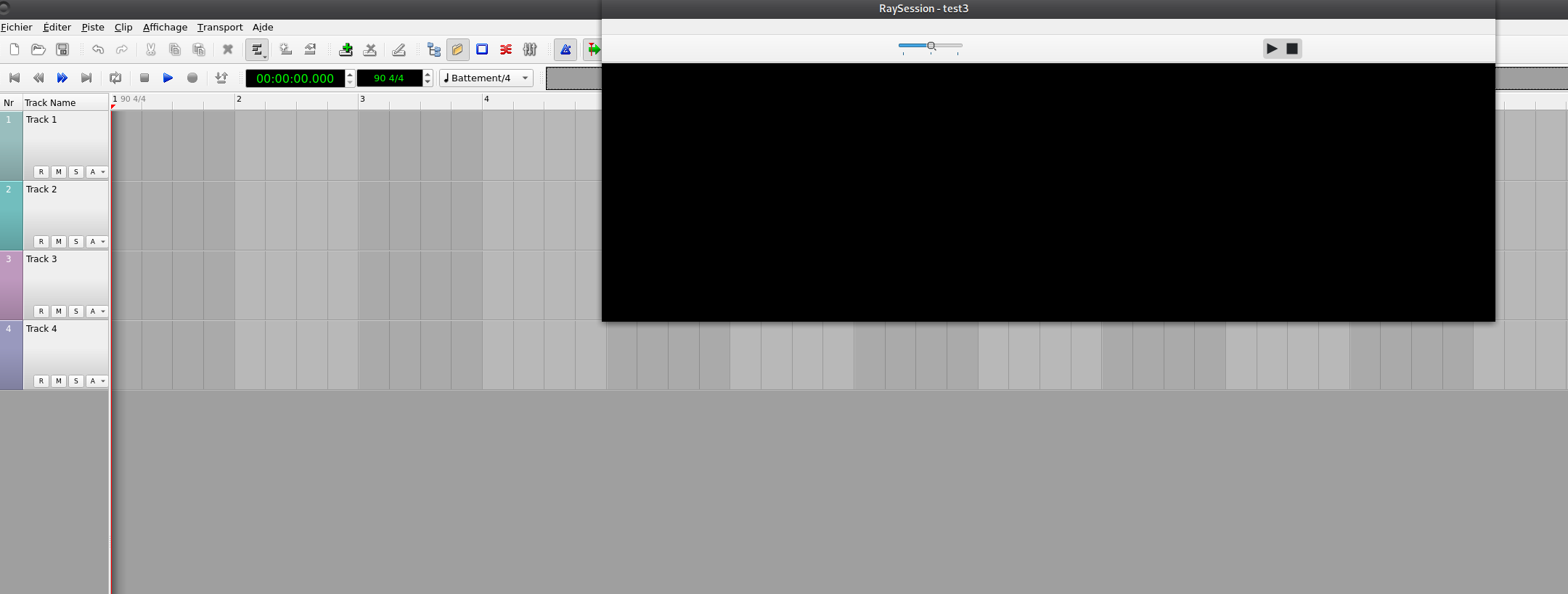
Task: Click the purple color cell of Track 3
Action: click(x=11, y=285)
